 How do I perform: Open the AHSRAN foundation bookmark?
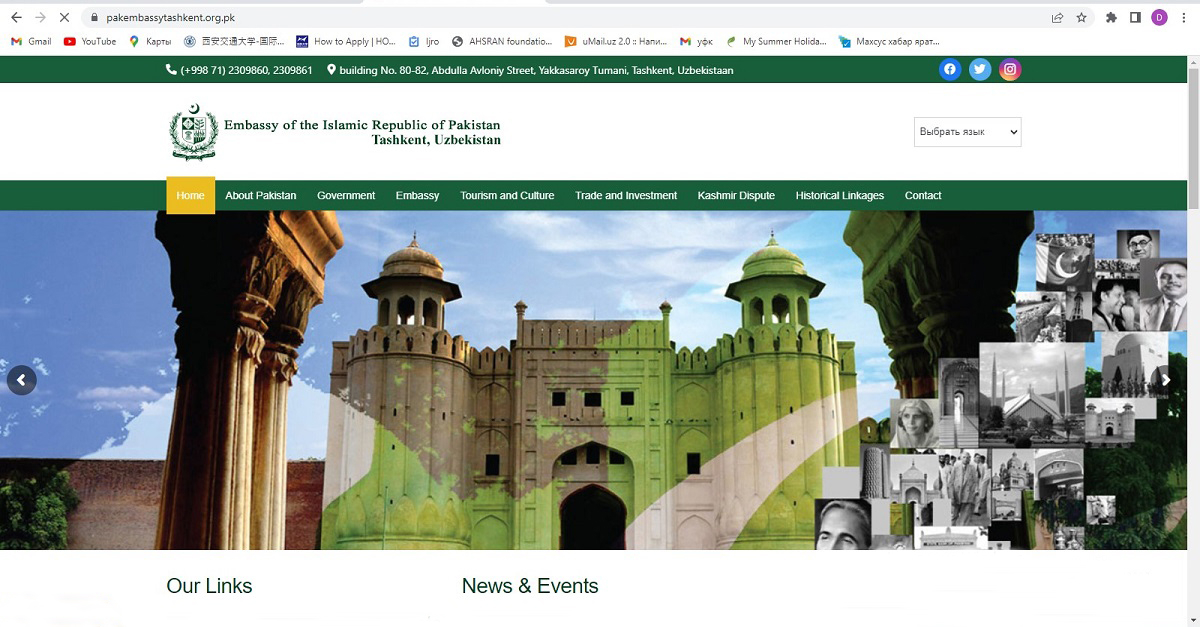502,41
